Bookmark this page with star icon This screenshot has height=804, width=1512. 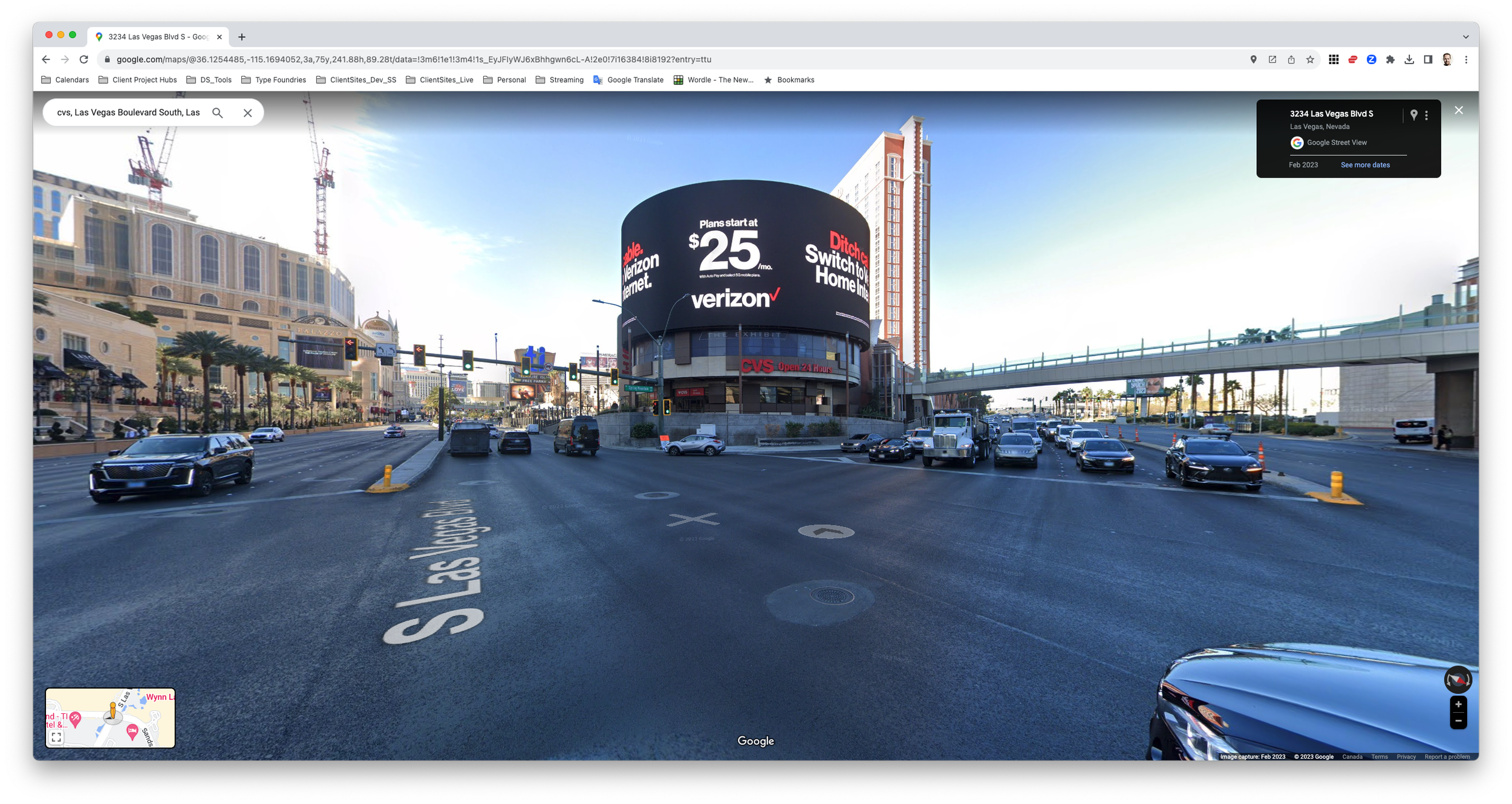[1310, 60]
